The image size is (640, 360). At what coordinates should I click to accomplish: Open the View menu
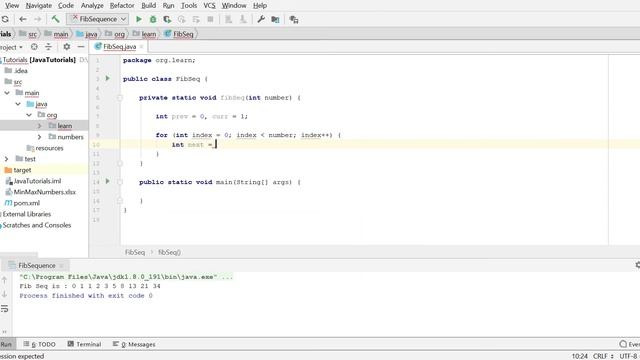pos(12,6)
